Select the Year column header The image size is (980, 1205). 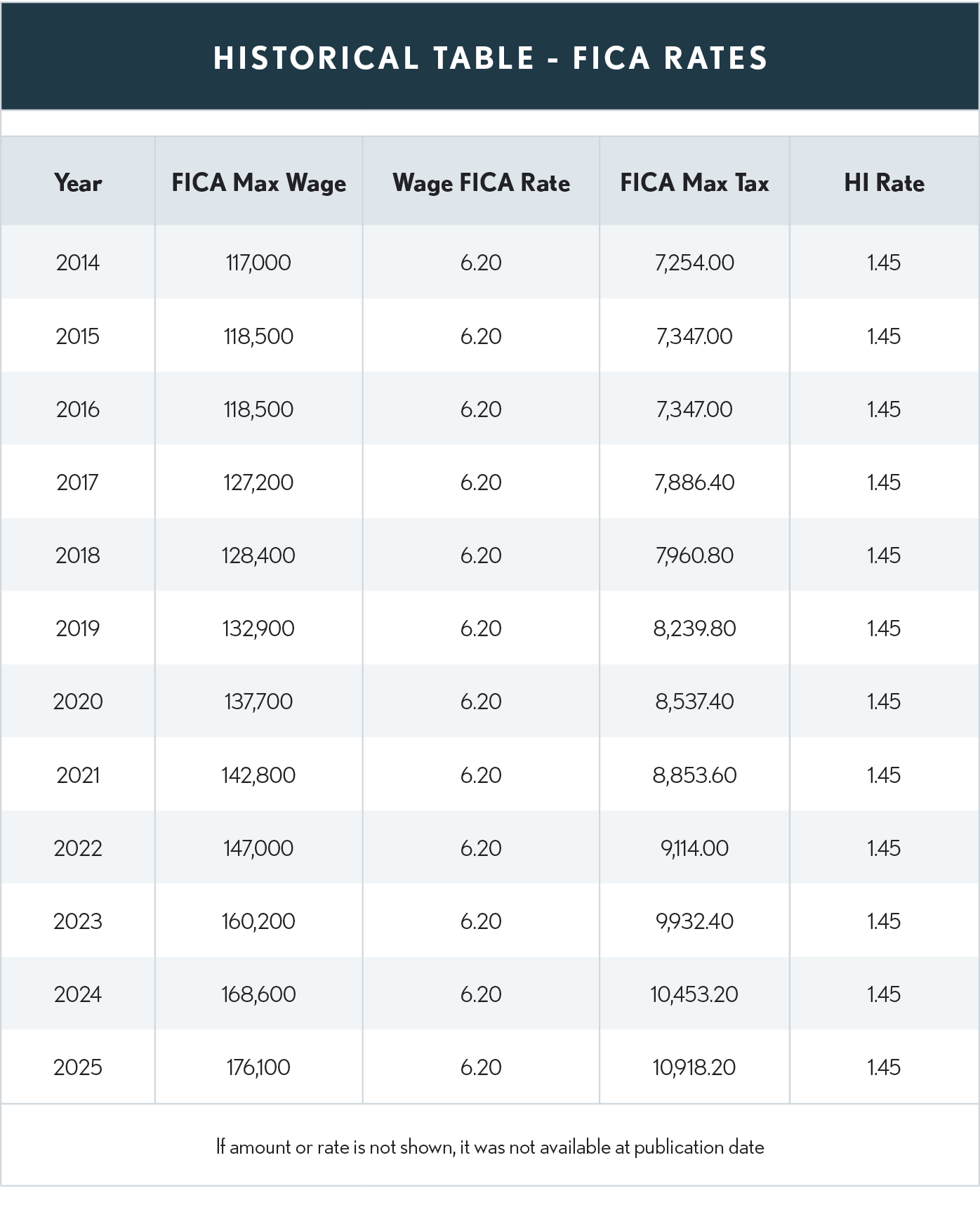(78, 183)
